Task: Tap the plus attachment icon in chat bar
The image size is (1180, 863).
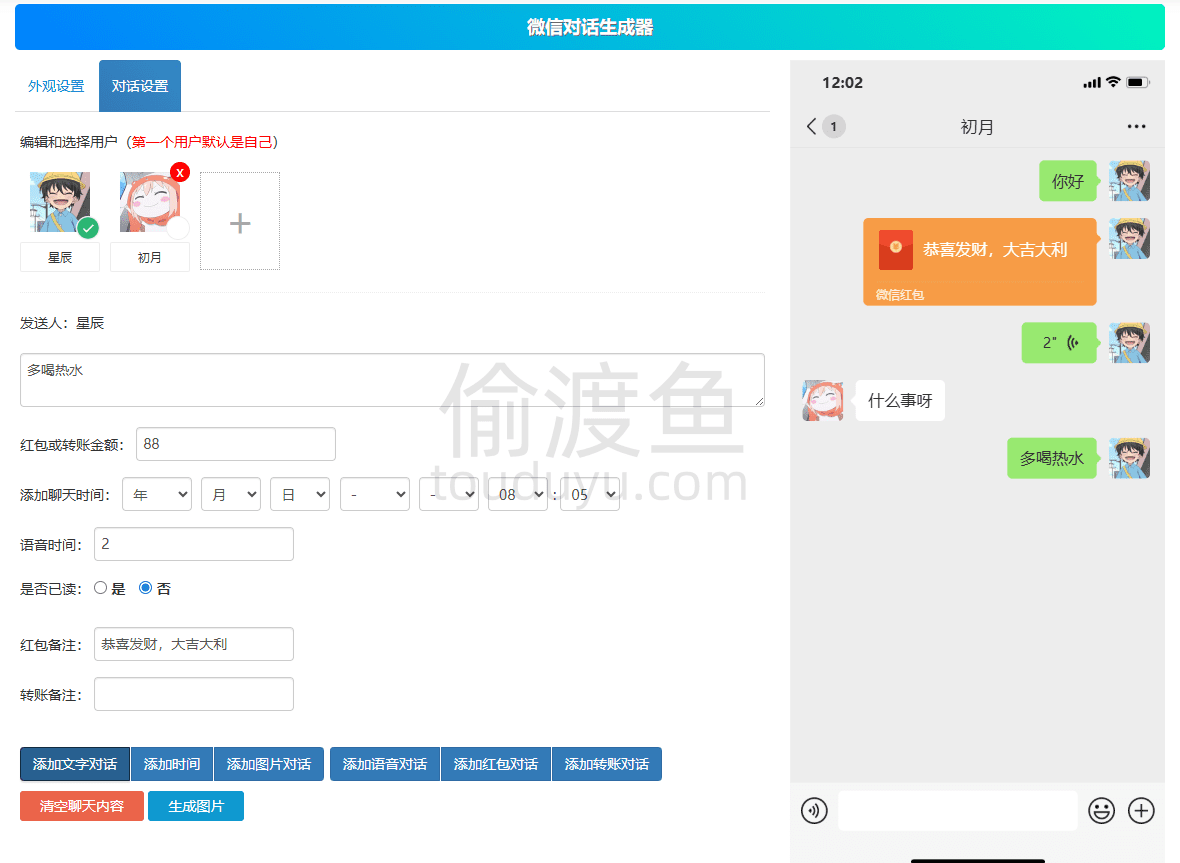Action: tap(1142, 810)
